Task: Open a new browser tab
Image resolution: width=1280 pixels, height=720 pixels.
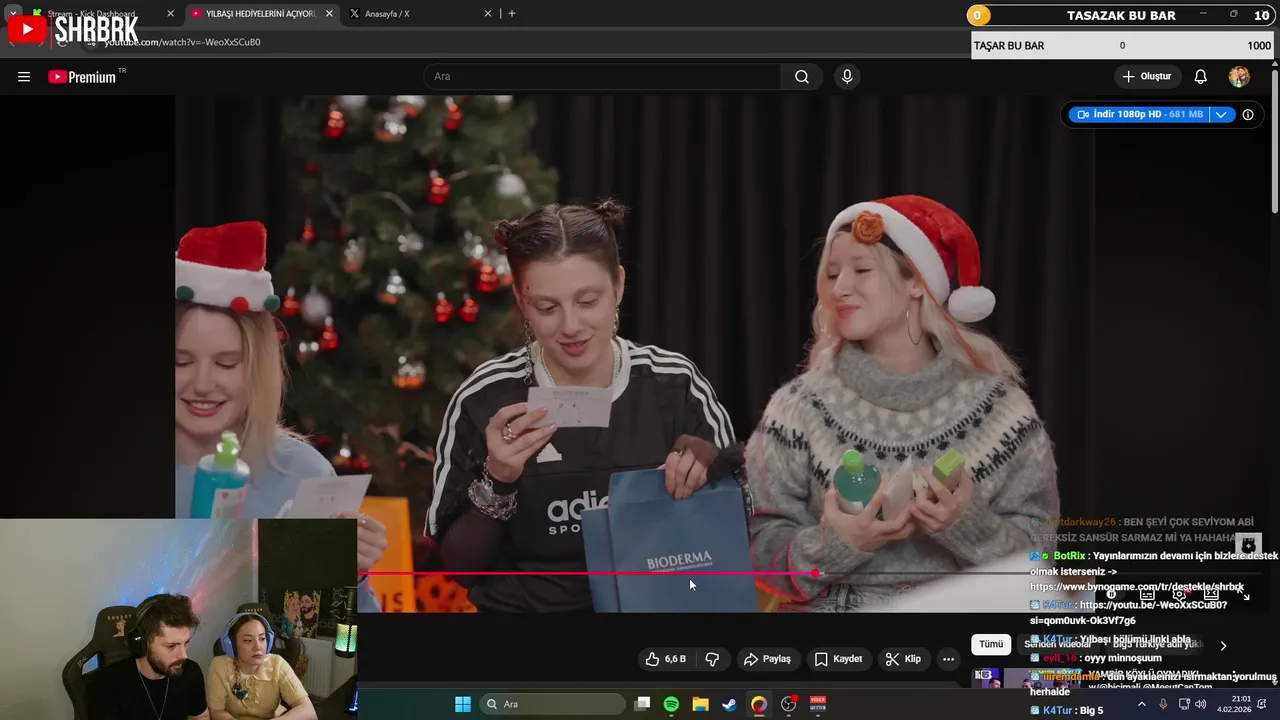Action: [x=512, y=14]
